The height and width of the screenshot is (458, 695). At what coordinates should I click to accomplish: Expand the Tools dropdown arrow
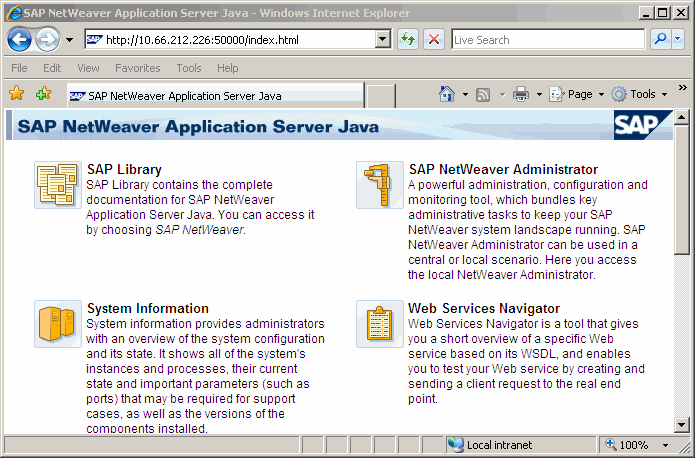664,94
